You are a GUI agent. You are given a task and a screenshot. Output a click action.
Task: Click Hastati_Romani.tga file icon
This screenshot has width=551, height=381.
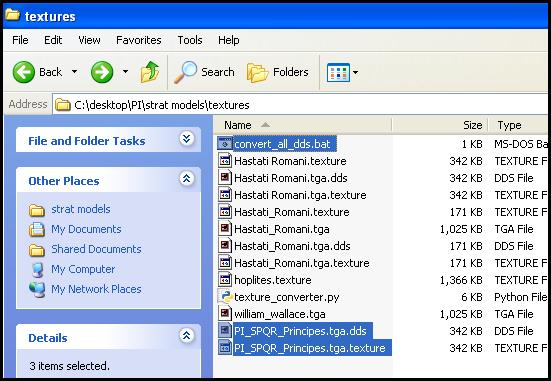point(225,228)
